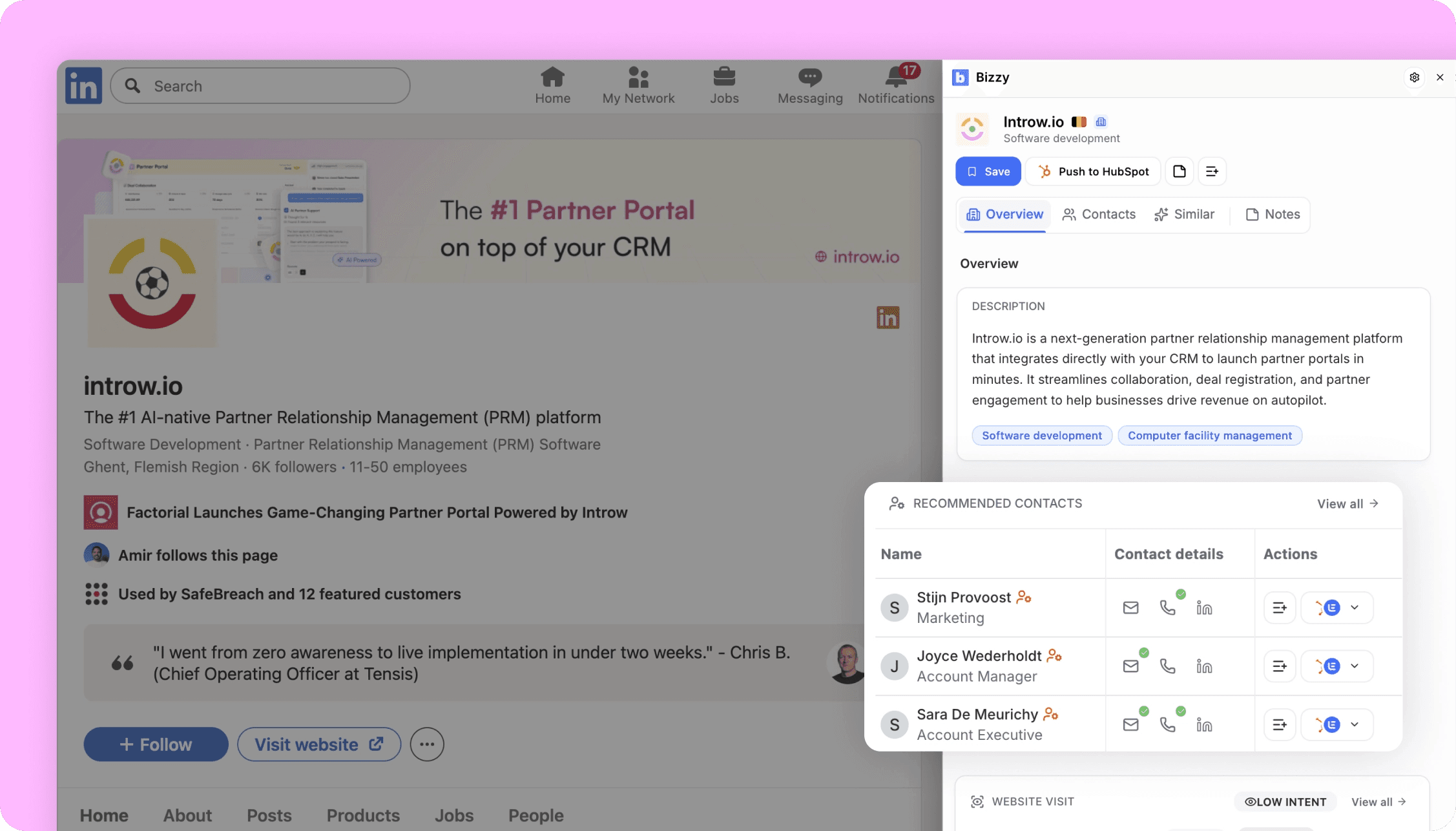This screenshot has width=1456, height=831.
Task: Open LinkedIn icon for Sara De Meurichy
Action: click(x=1204, y=724)
